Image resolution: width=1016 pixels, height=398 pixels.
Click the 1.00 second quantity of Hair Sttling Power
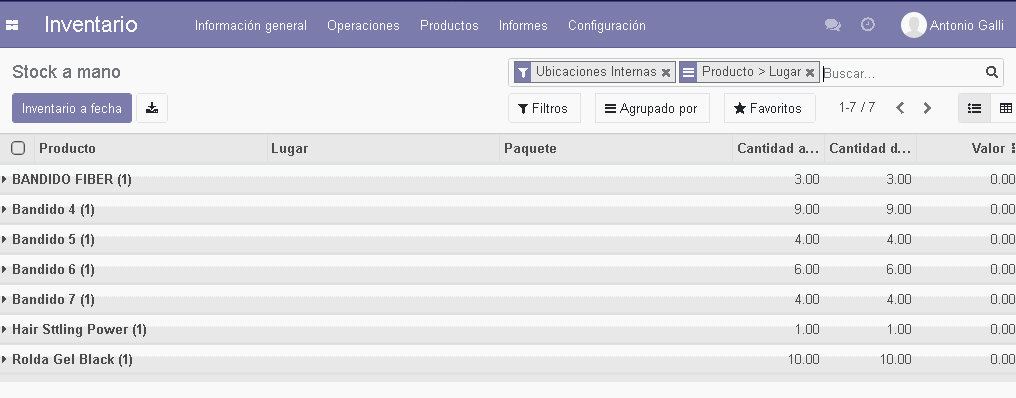pos(899,329)
